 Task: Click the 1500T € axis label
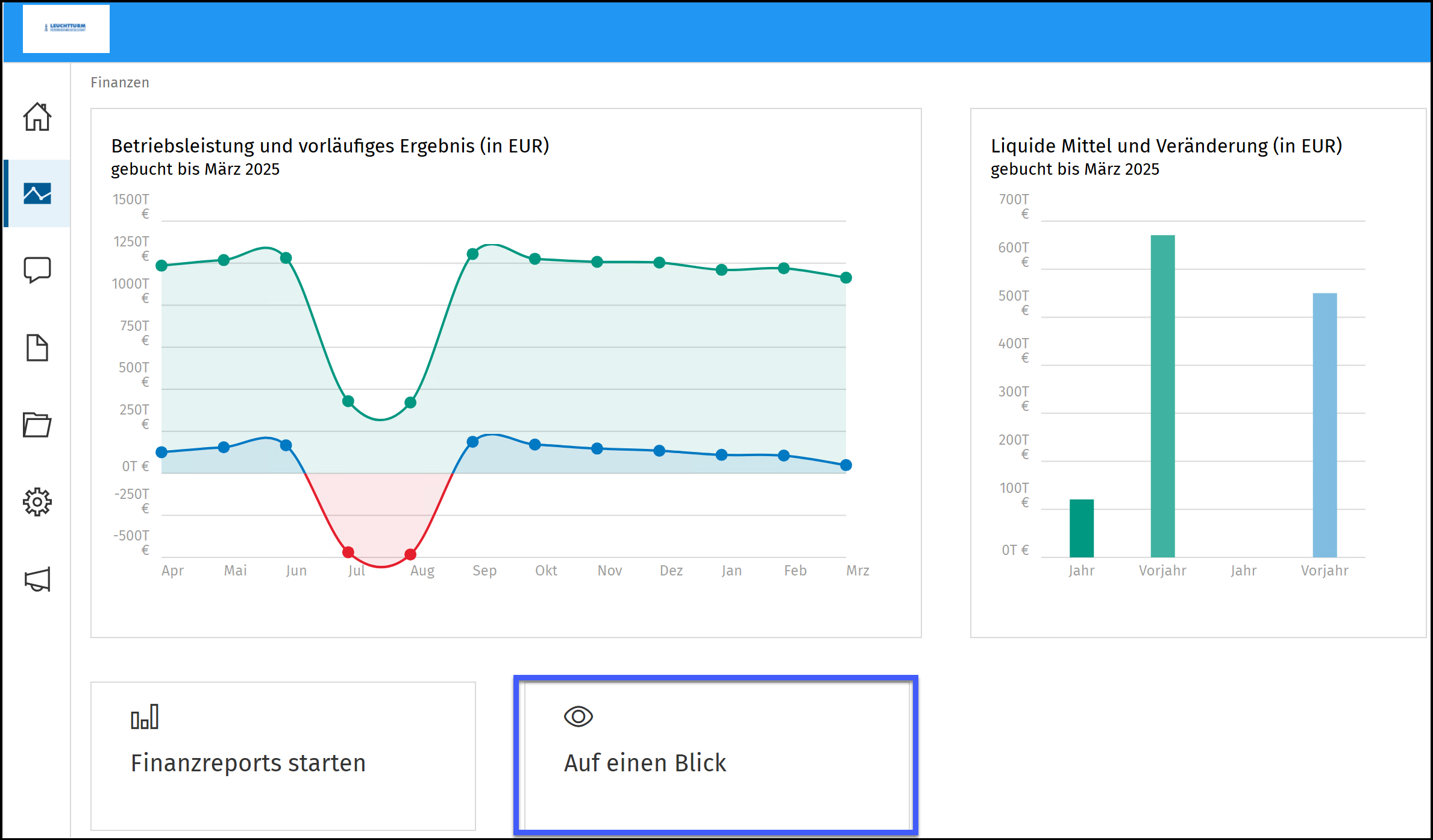point(131,206)
